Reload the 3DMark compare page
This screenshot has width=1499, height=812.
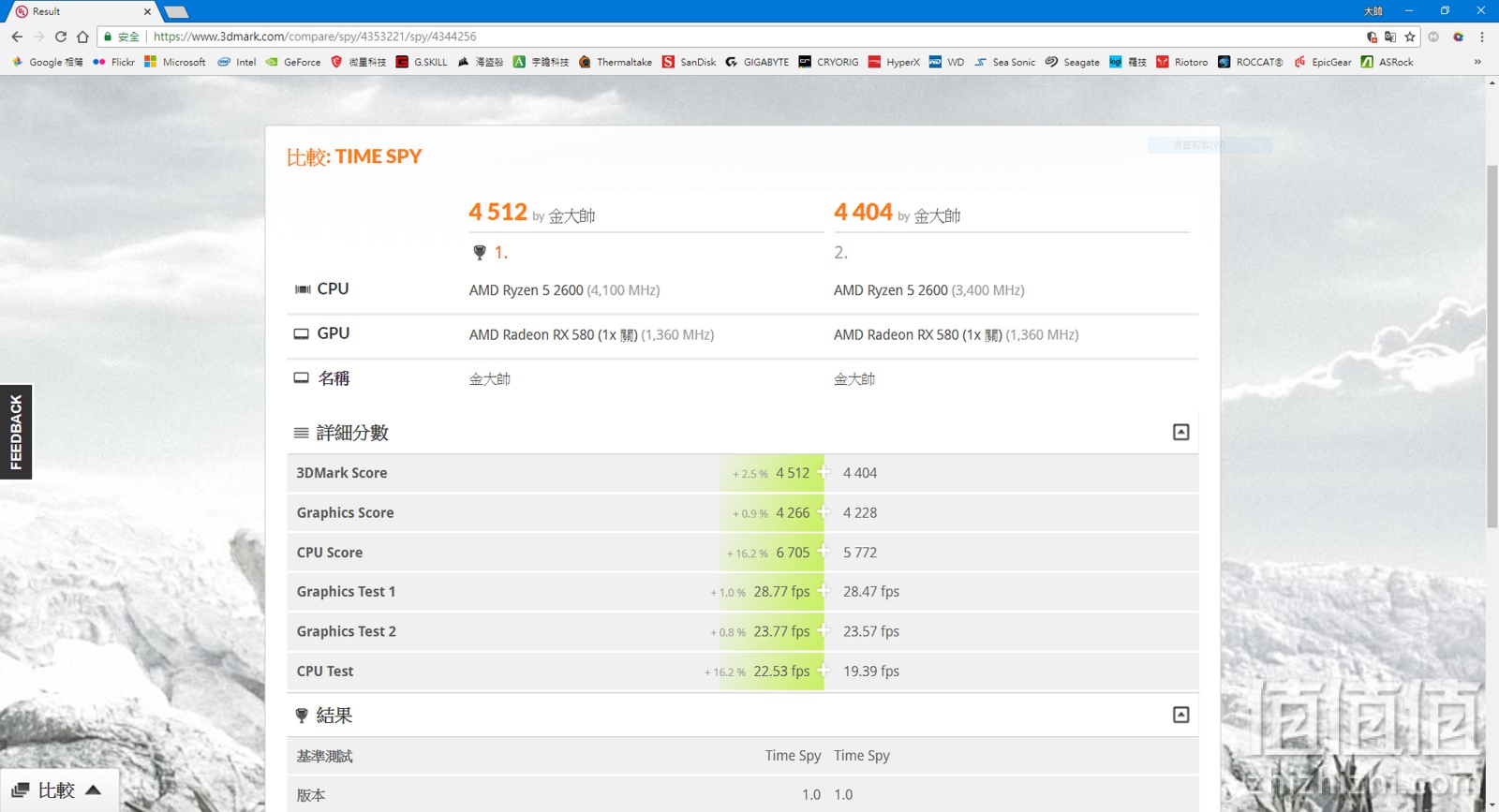(x=61, y=37)
